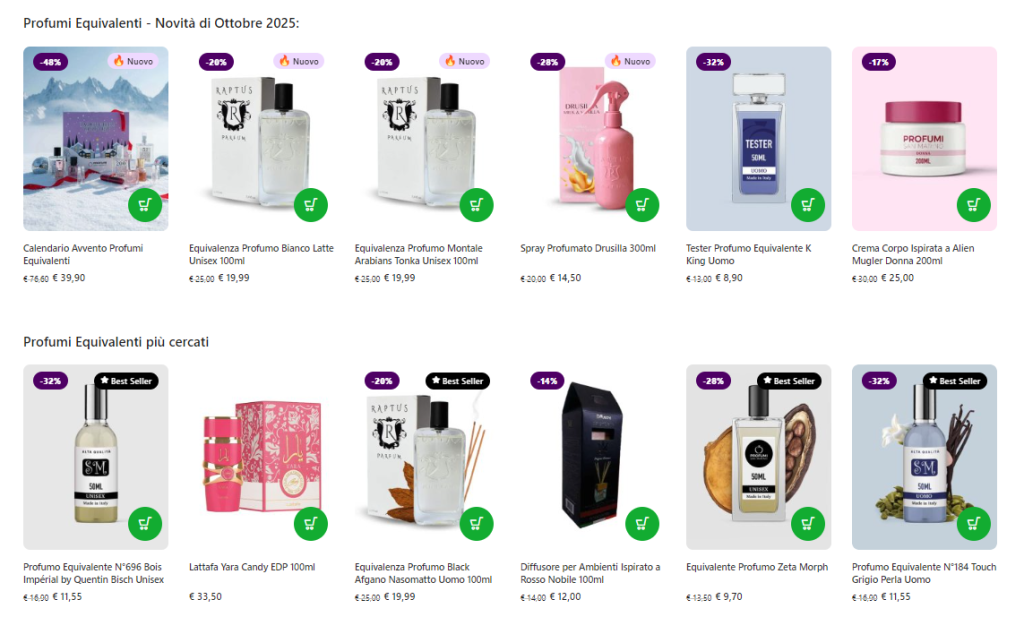Open Spray Profumato Drusilla 300ml title link

(588, 248)
